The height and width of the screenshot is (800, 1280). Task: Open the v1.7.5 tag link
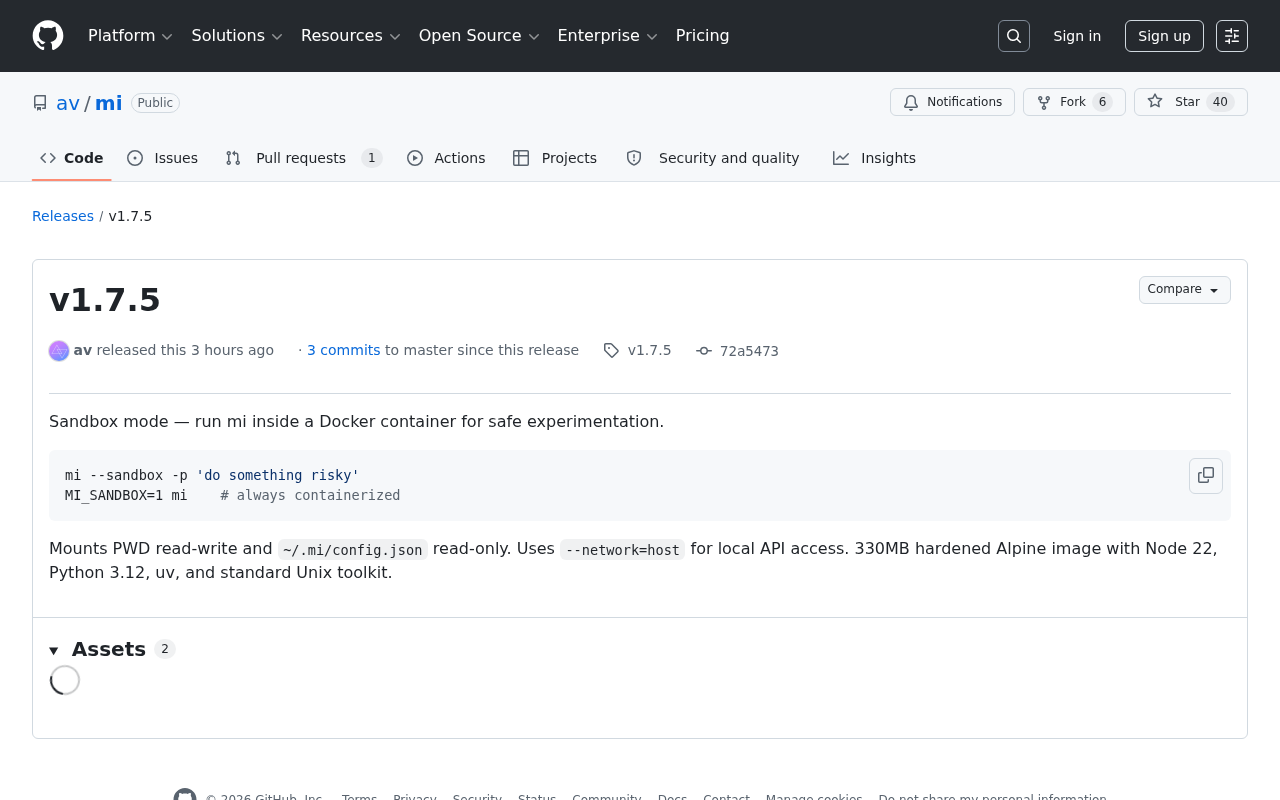[650, 350]
